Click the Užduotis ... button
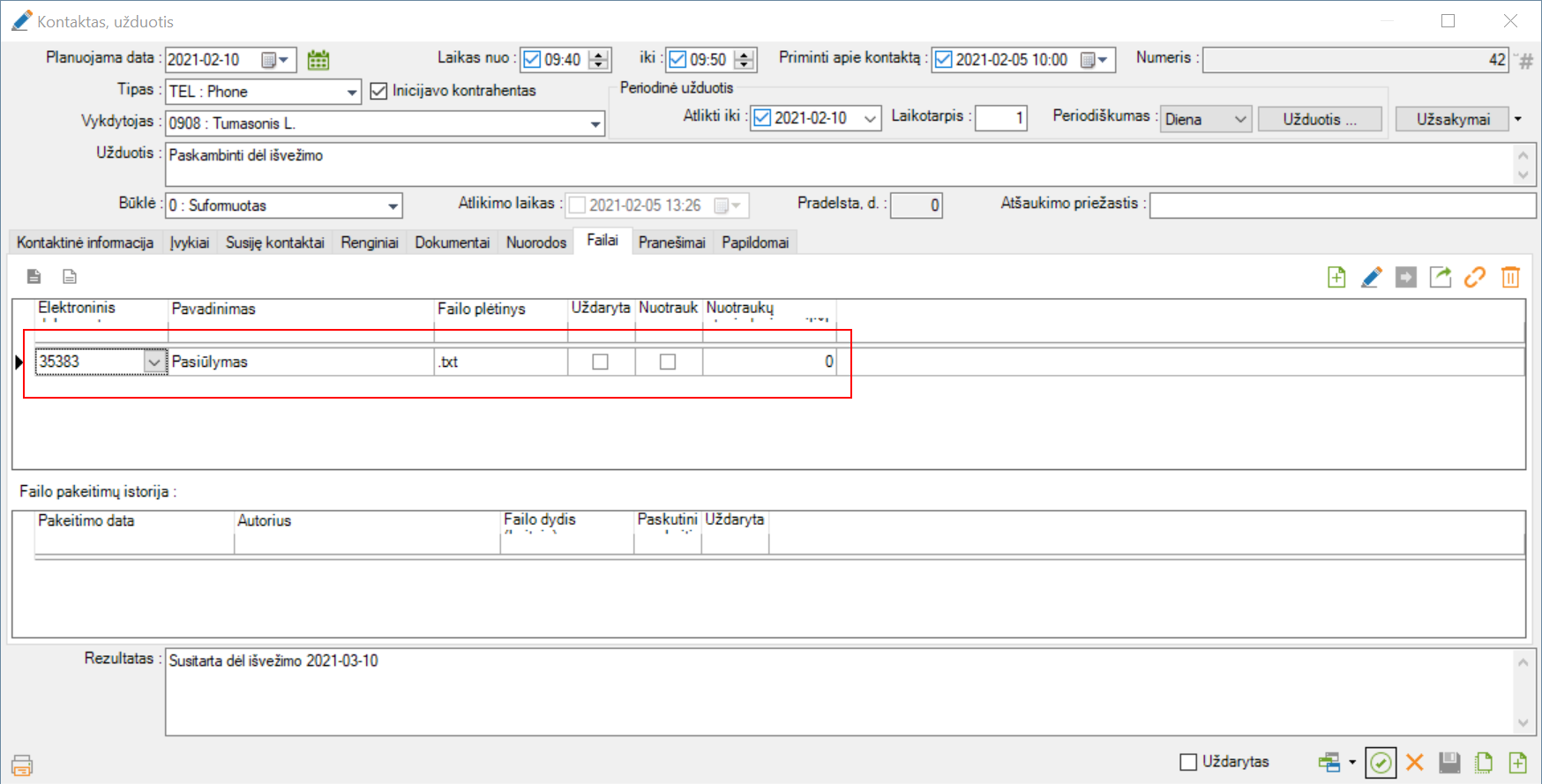 coord(1319,119)
